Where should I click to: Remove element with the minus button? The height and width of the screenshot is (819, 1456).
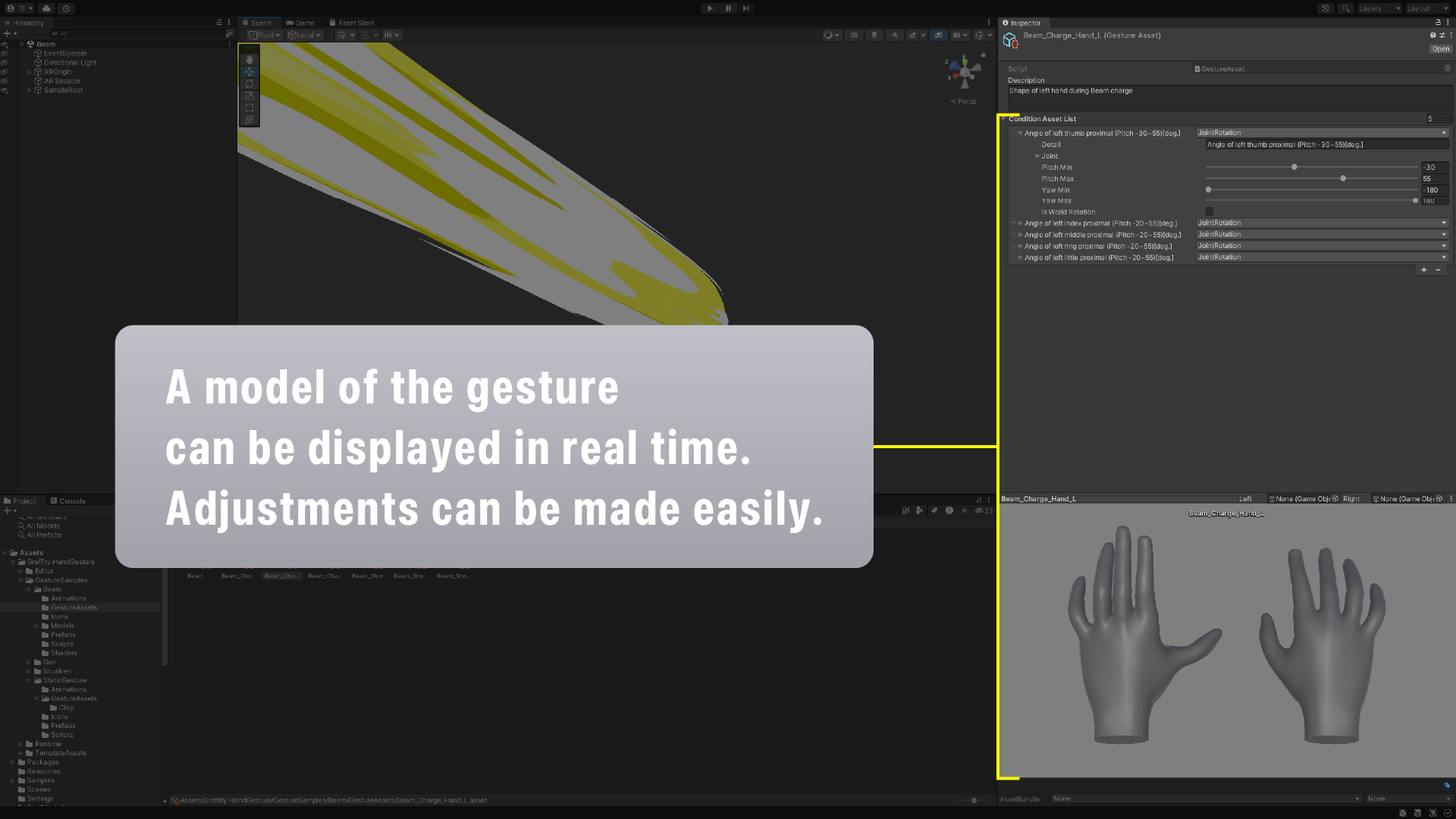1438,270
